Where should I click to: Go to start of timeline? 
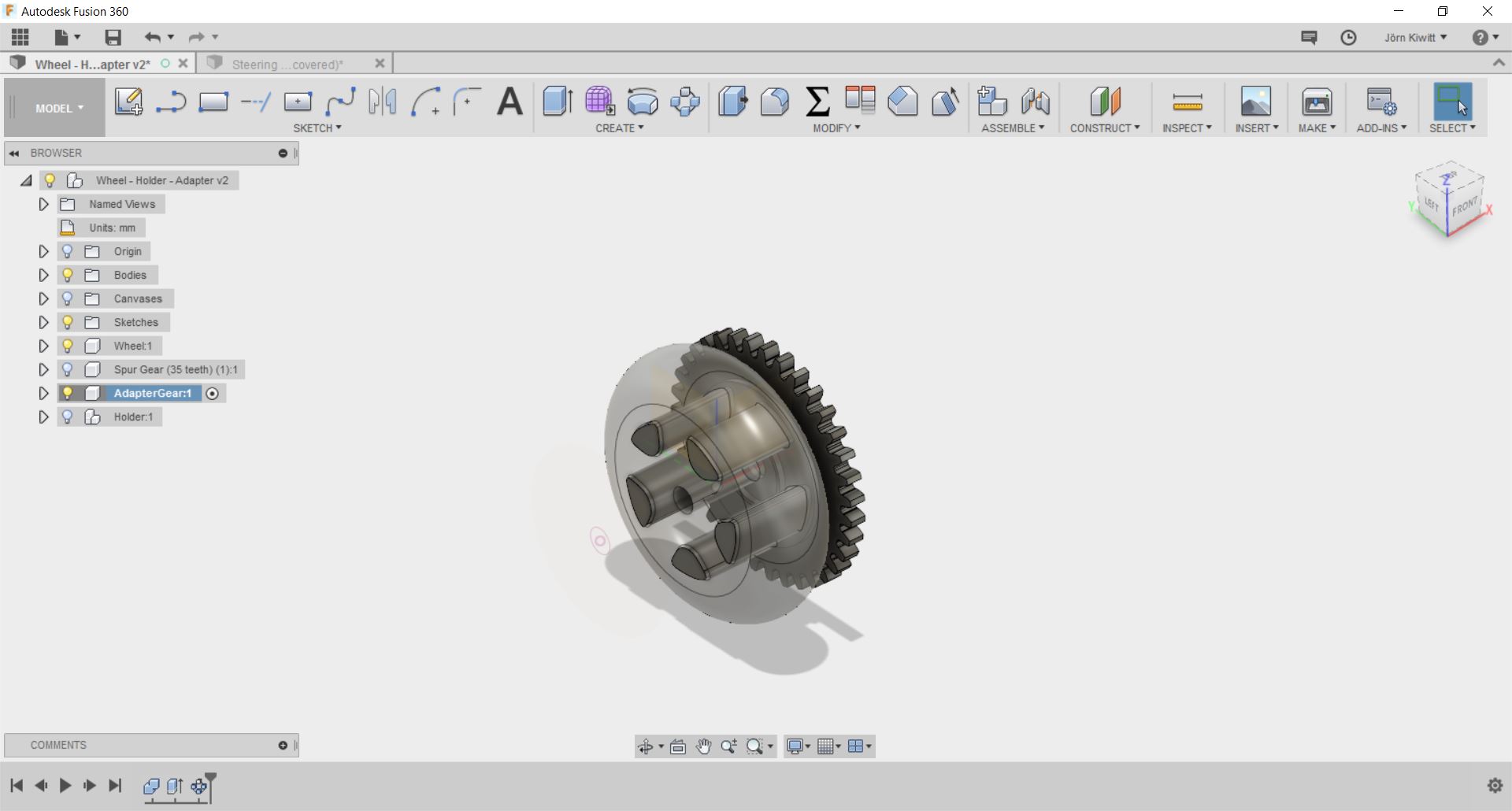click(17, 785)
